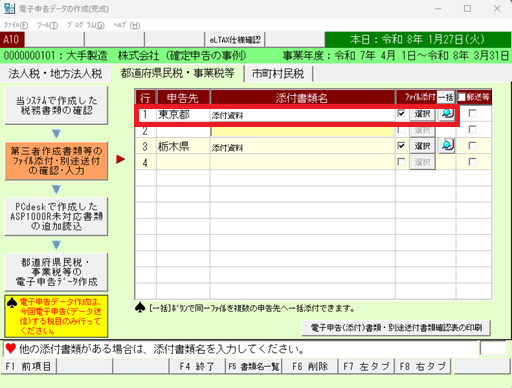The width and height of the screenshot is (512, 388).
Task: Check the 郵送等 box in row 2
Action: click(x=472, y=129)
